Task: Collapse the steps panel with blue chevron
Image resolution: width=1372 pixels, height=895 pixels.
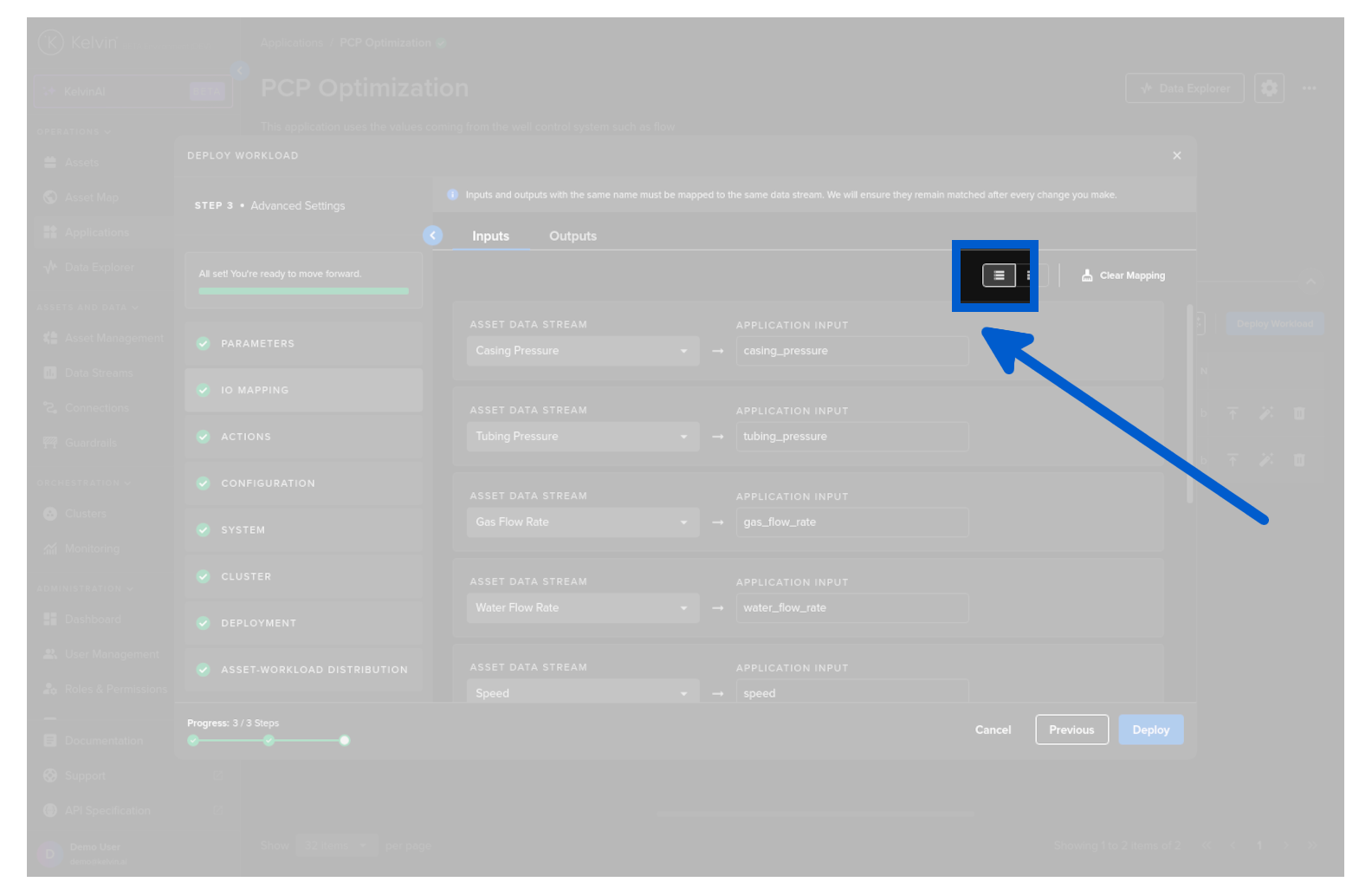Action: pos(432,236)
